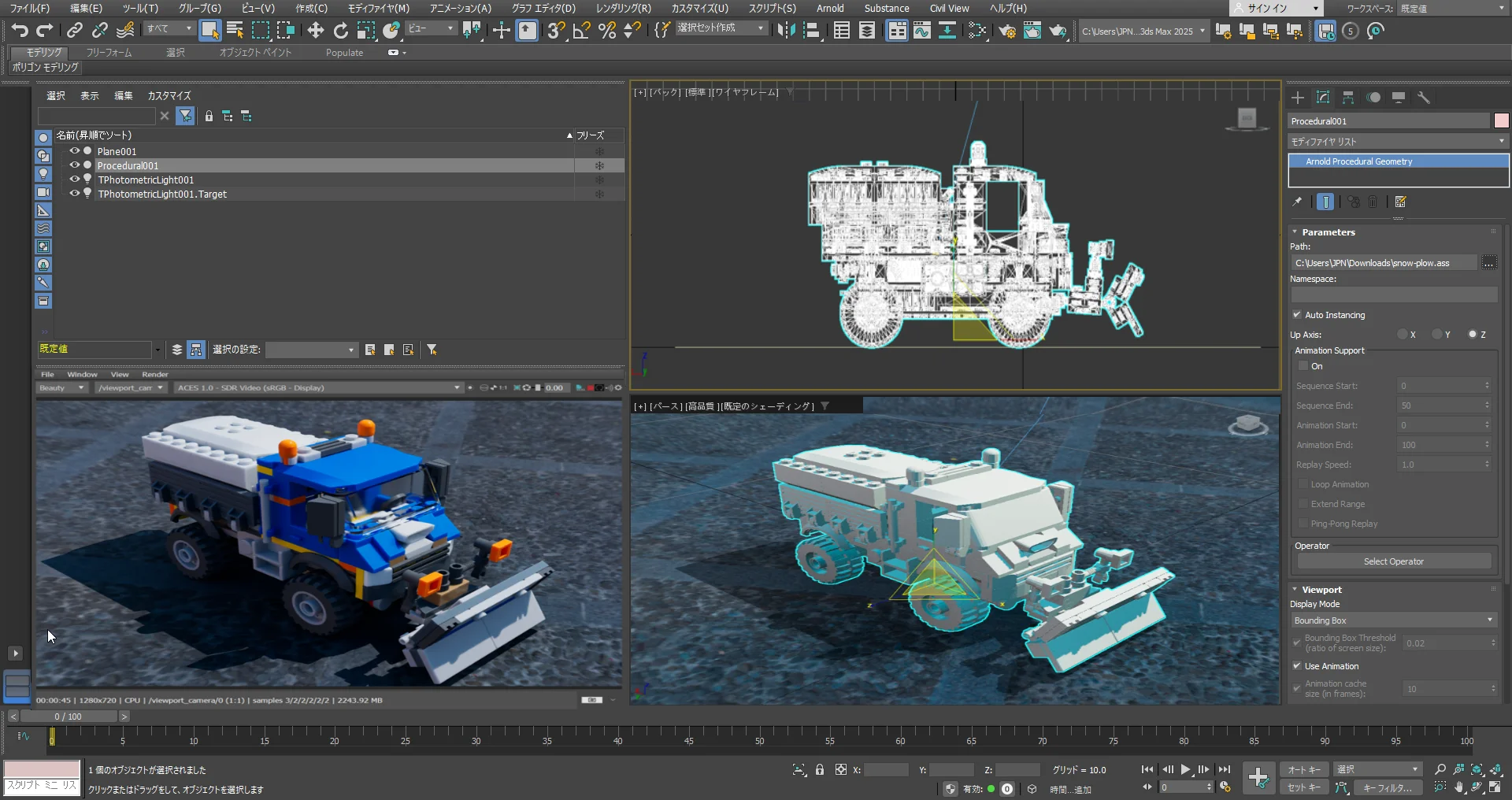Disable the Use Animation checkbox
The image size is (1512, 800).
pos(1297,666)
